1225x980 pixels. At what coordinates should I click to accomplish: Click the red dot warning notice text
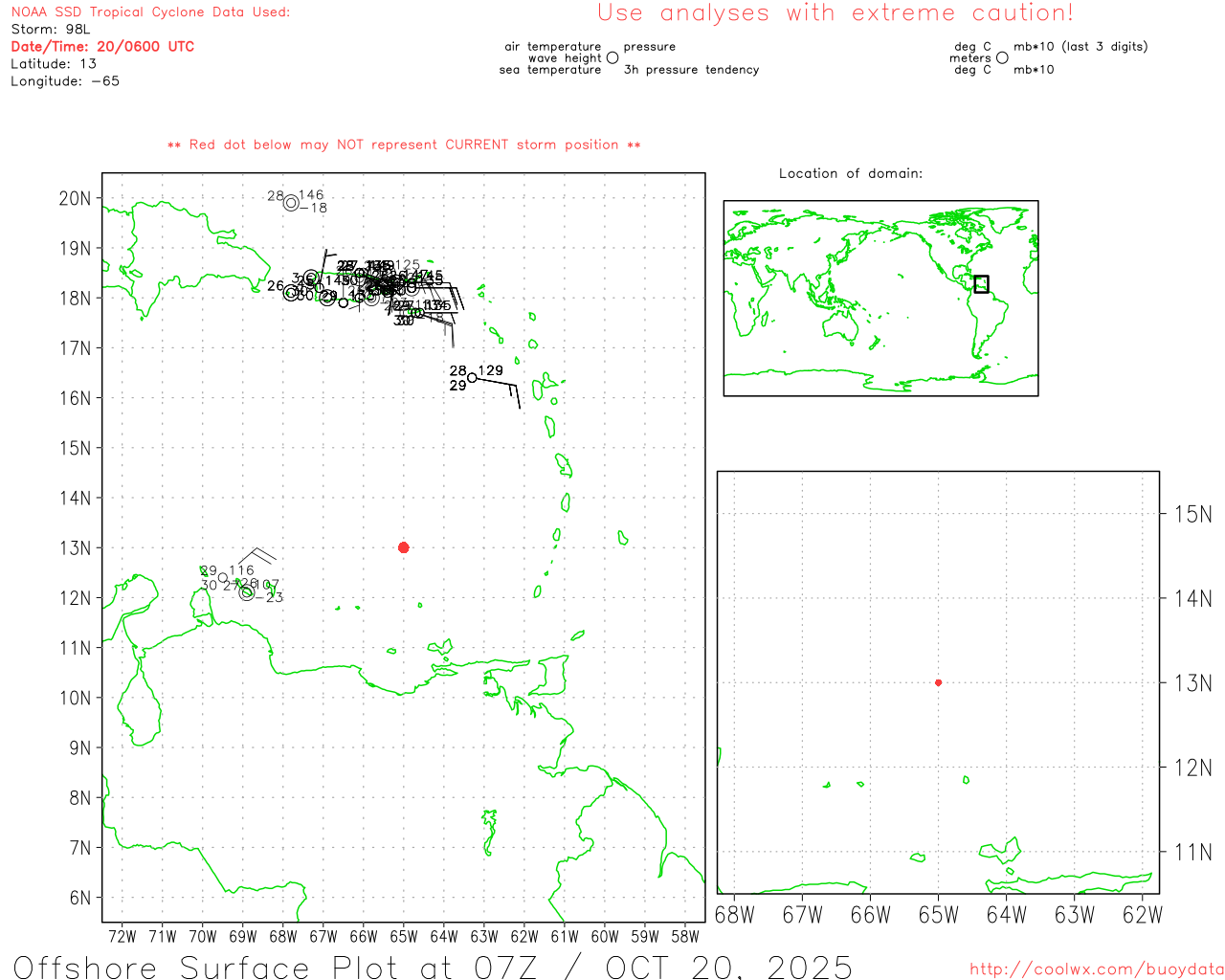pyautogui.click(x=404, y=145)
